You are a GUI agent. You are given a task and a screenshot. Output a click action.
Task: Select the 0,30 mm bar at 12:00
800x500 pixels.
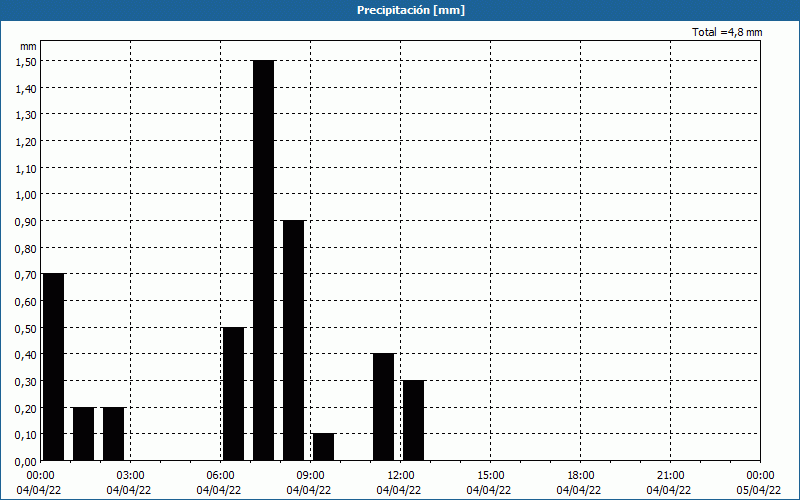[414, 420]
